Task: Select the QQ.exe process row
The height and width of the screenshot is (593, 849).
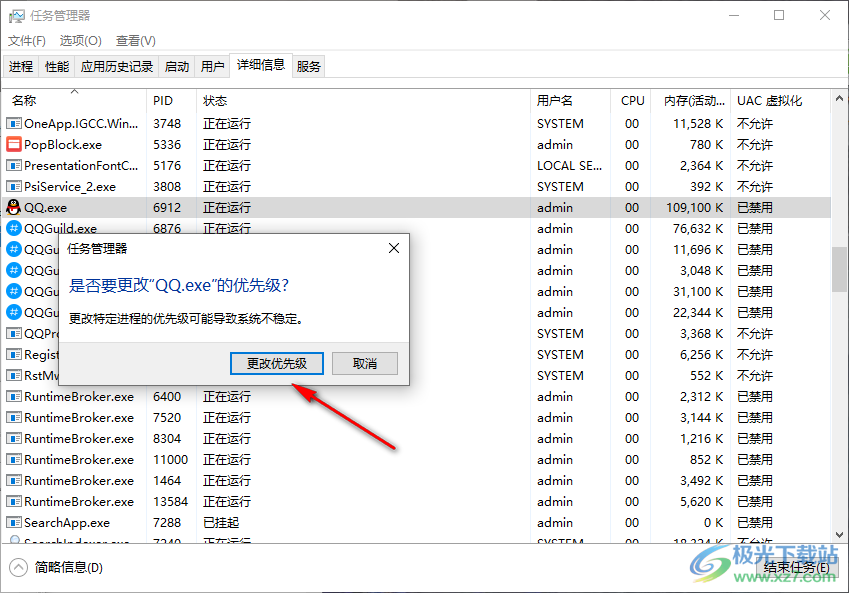Action: (x=417, y=207)
